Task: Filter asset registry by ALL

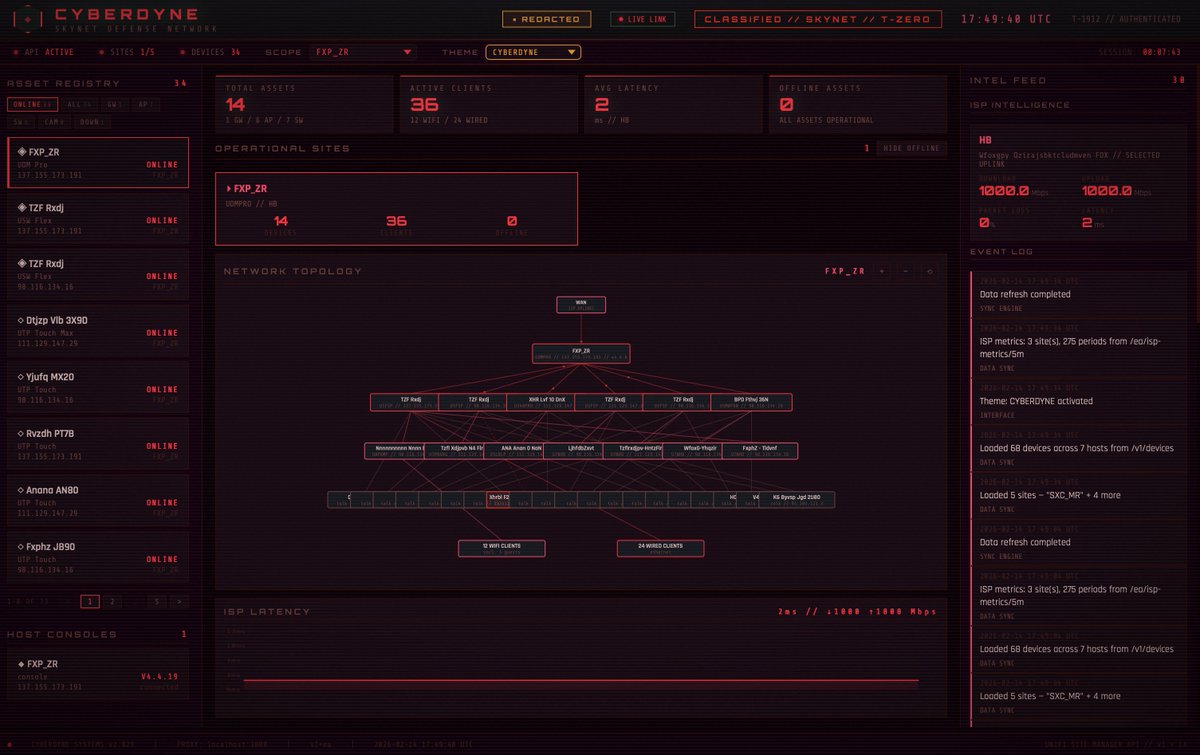Action: tap(80, 104)
